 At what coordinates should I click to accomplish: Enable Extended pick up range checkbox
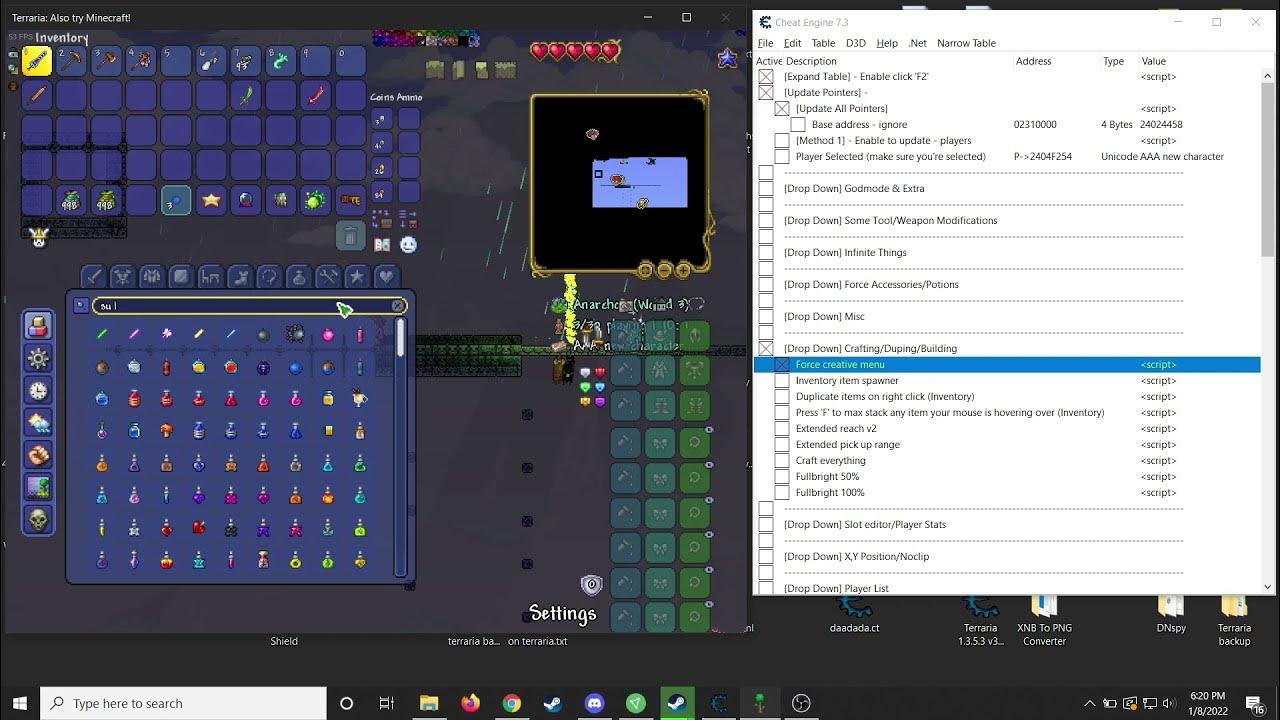point(782,445)
